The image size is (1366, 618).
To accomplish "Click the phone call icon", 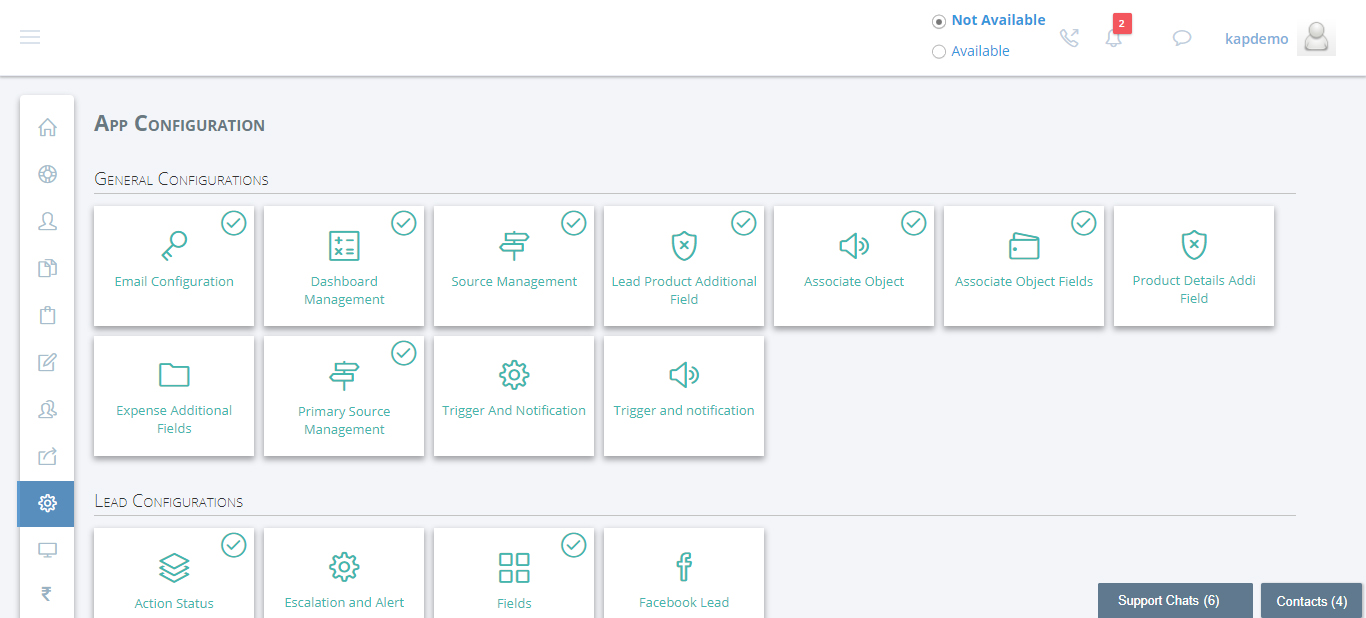I will coord(1069,38).
